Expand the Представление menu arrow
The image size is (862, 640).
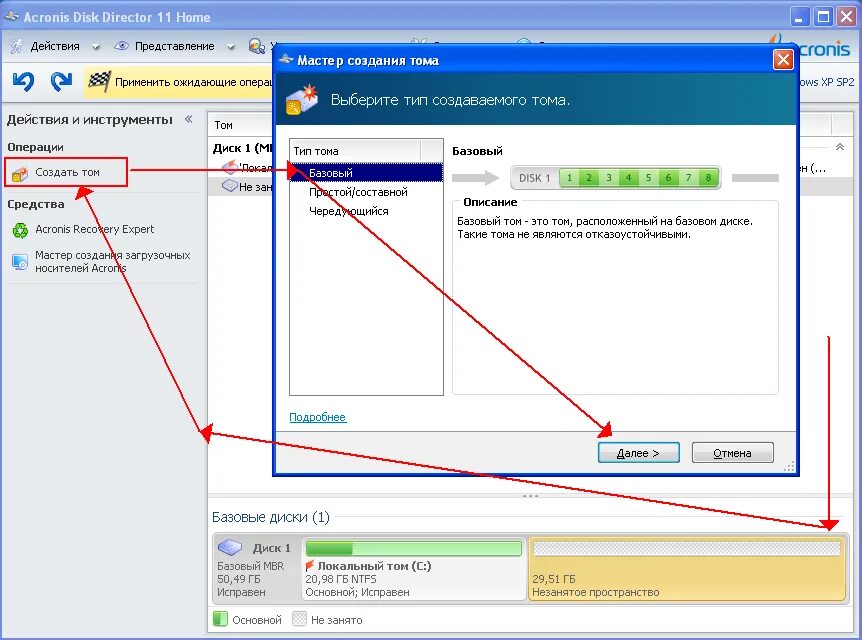click(x=230, y=47)
